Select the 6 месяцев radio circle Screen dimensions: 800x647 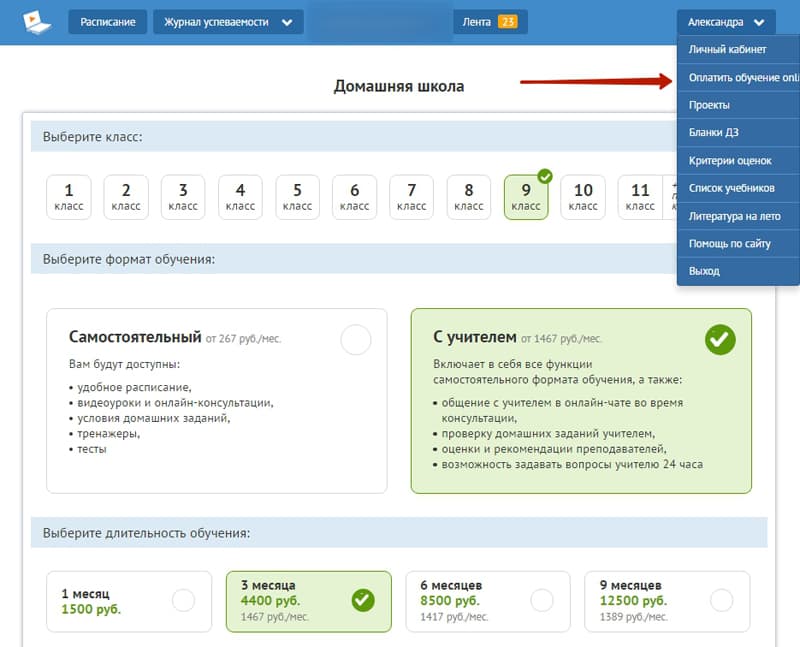tap(542, 601)
